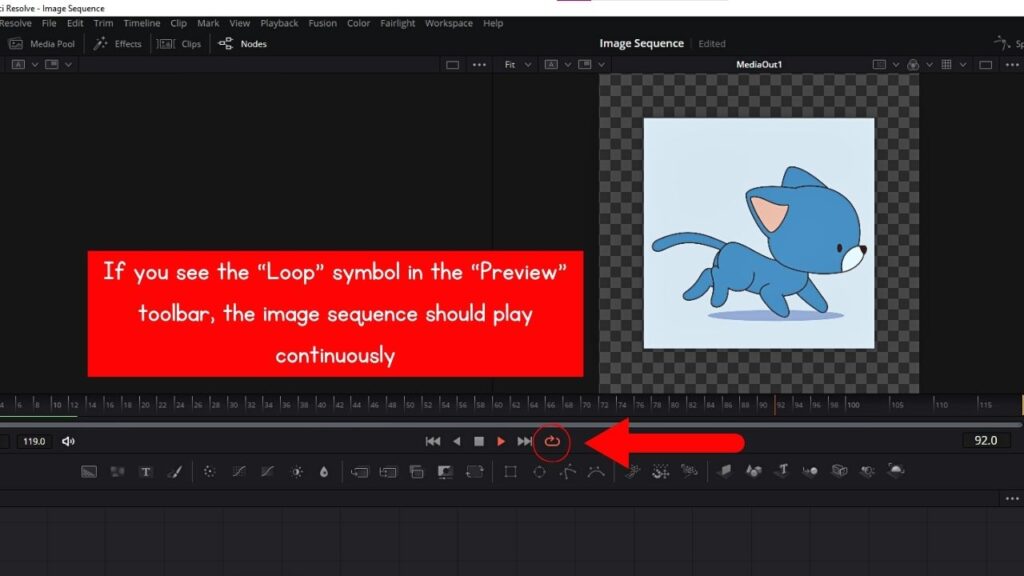Select the Blur tool
This screenshot has width=1024, height=576.
208,472
